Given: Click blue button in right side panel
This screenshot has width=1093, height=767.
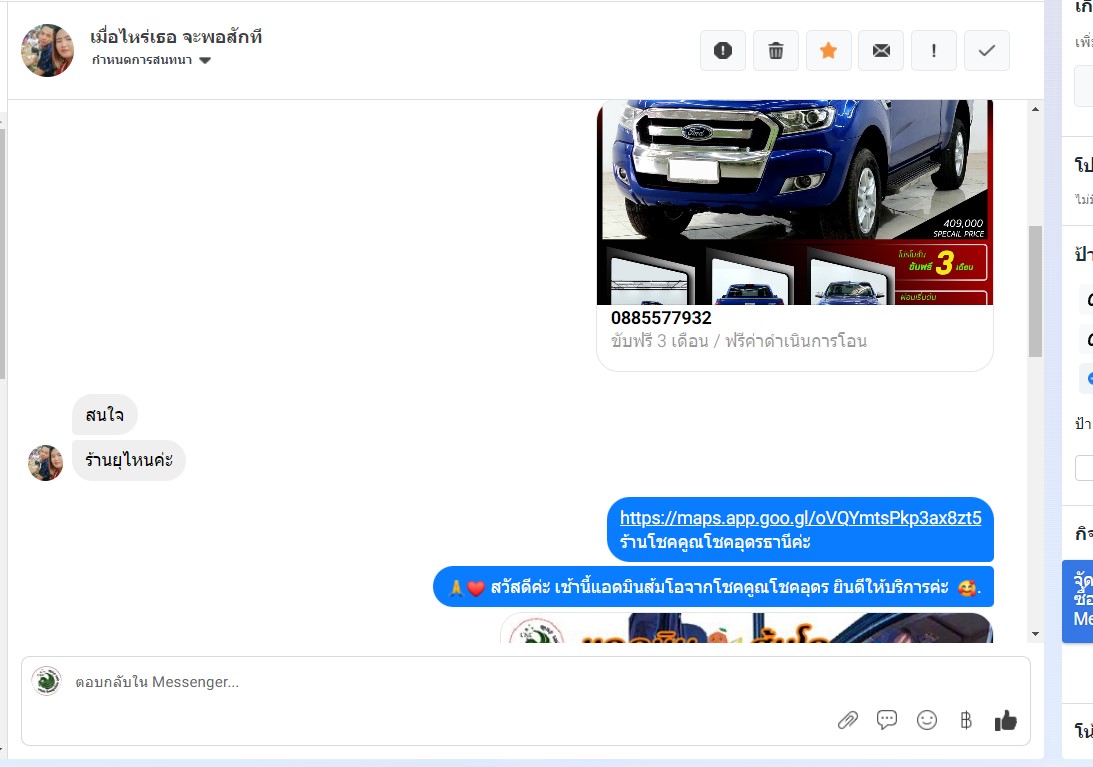Looking at the screenshot, I should (x=1078, y=601).
